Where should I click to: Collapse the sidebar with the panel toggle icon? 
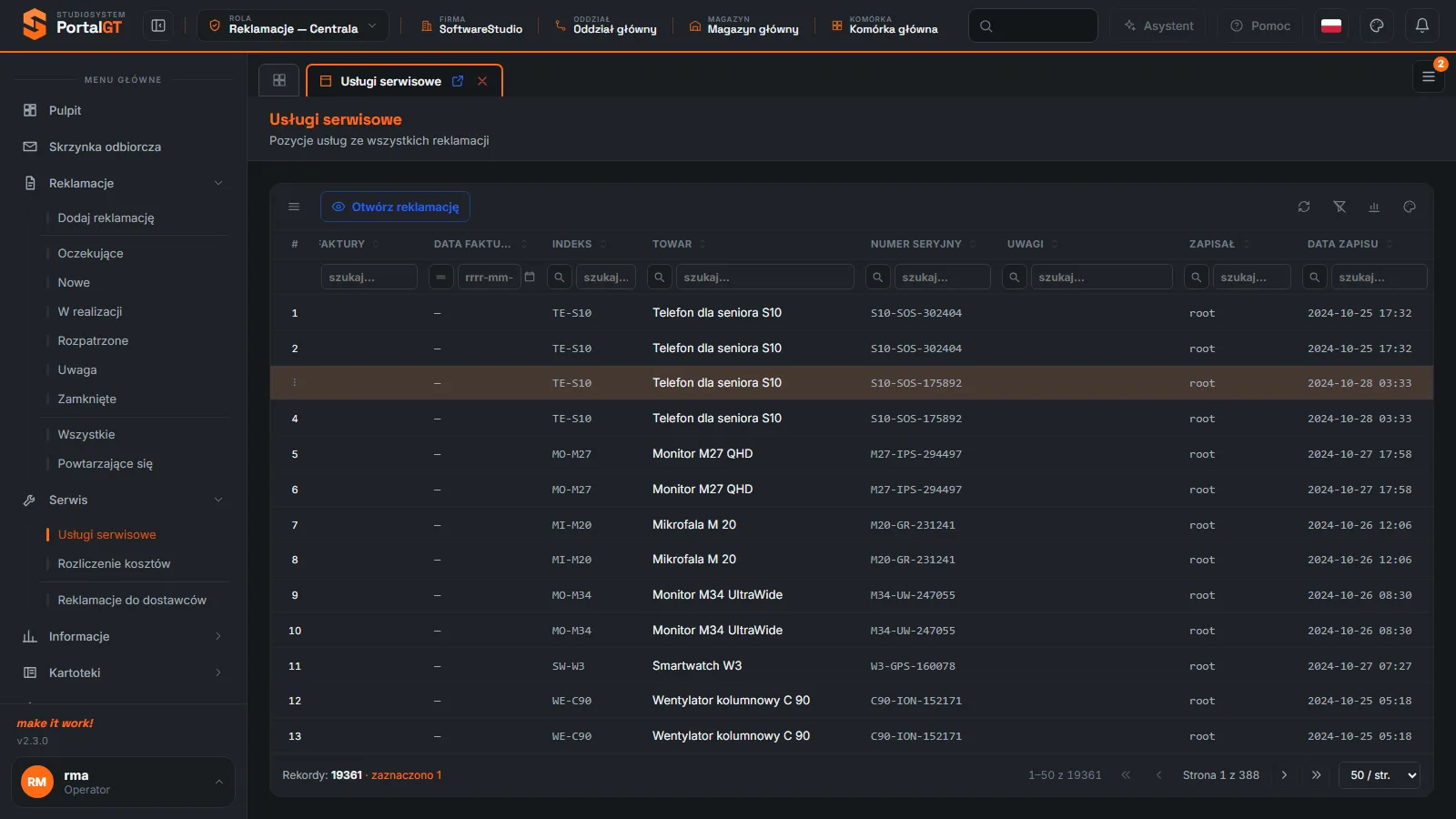(158, 25)
